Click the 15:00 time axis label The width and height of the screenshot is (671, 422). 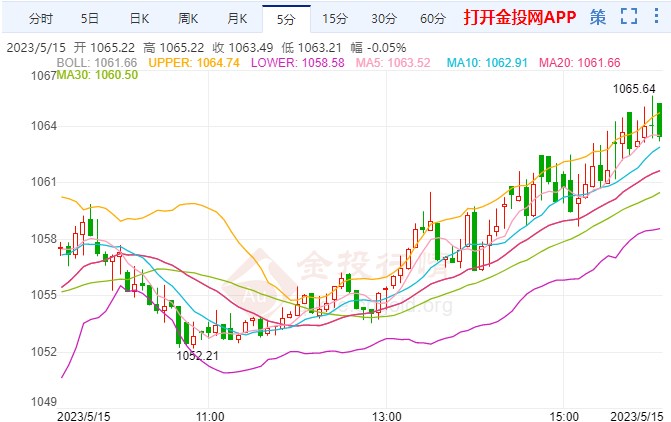[564, 416]
